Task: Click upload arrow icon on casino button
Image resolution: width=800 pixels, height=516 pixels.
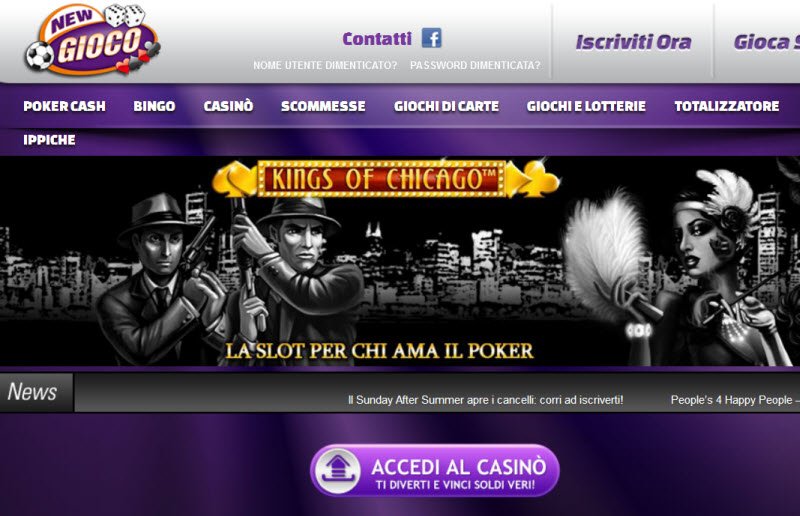Action: coord(337,470)
